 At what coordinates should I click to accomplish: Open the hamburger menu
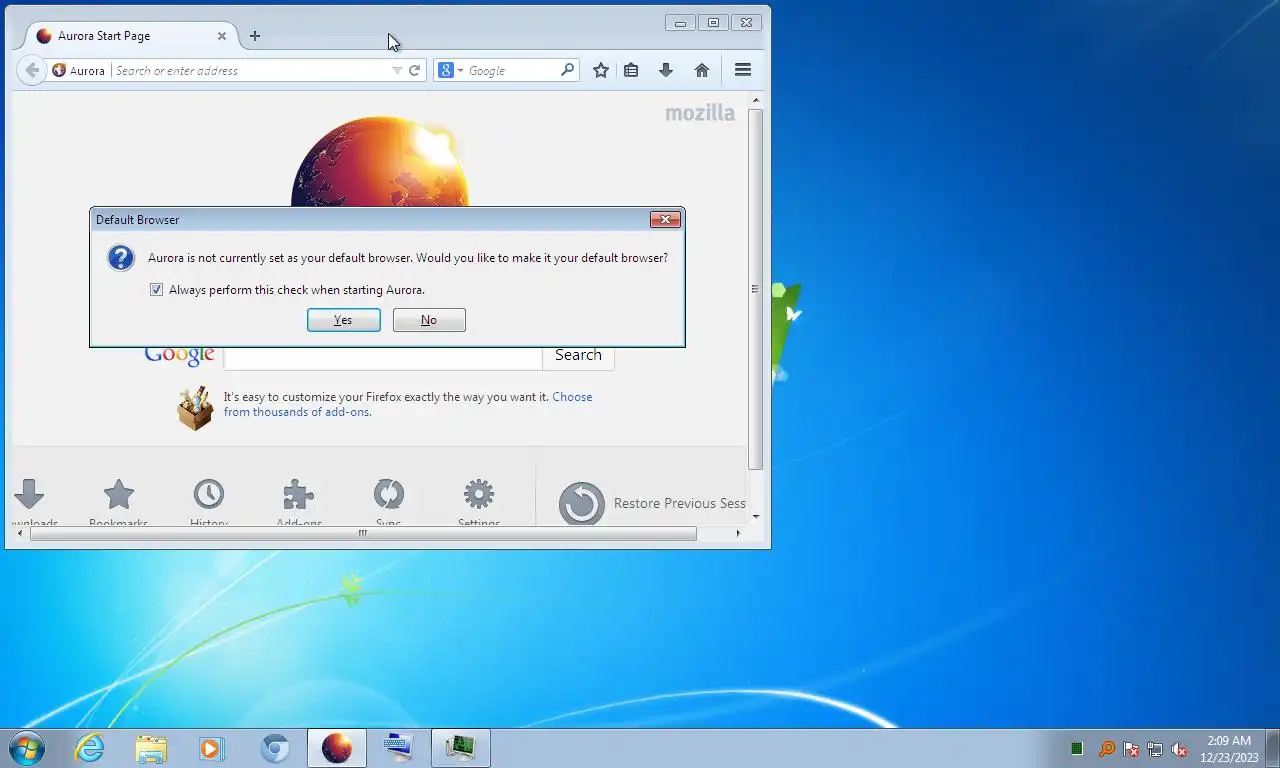(x=743, y=70)
